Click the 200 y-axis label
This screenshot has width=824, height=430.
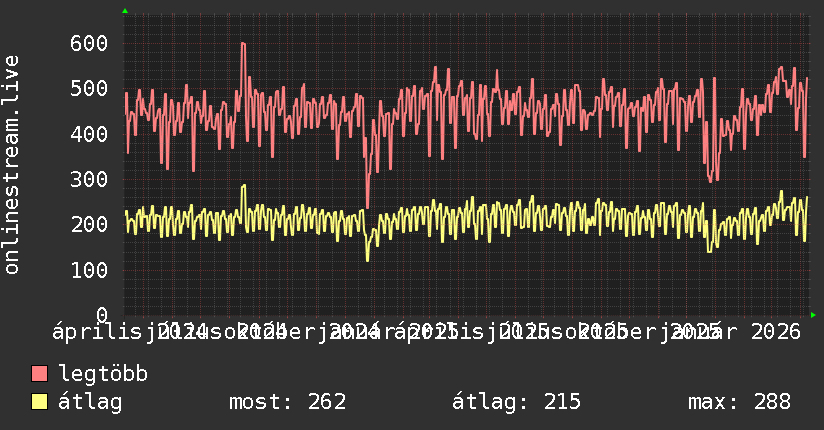point(89,225)
